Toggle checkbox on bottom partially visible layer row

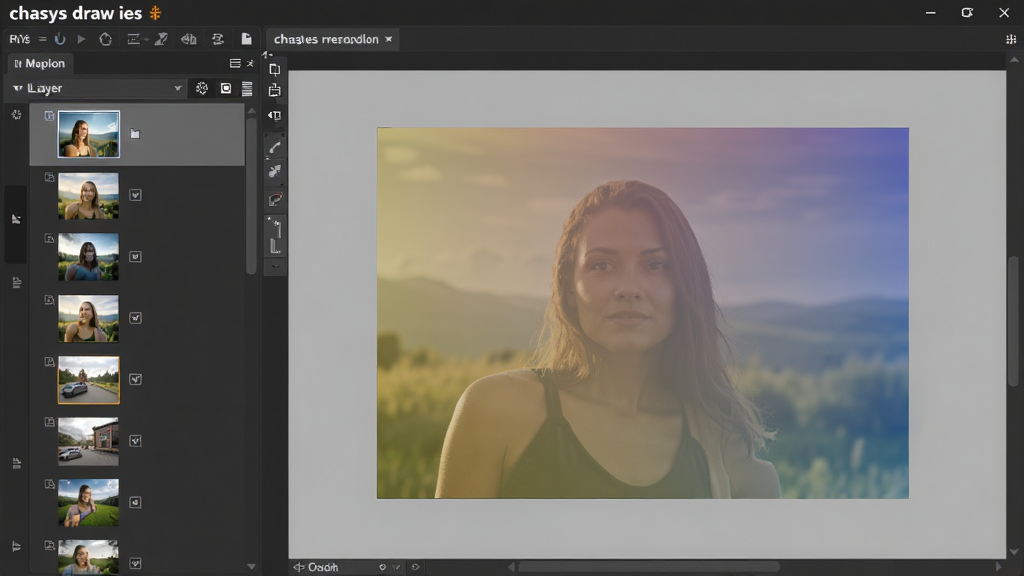[135, 563]
